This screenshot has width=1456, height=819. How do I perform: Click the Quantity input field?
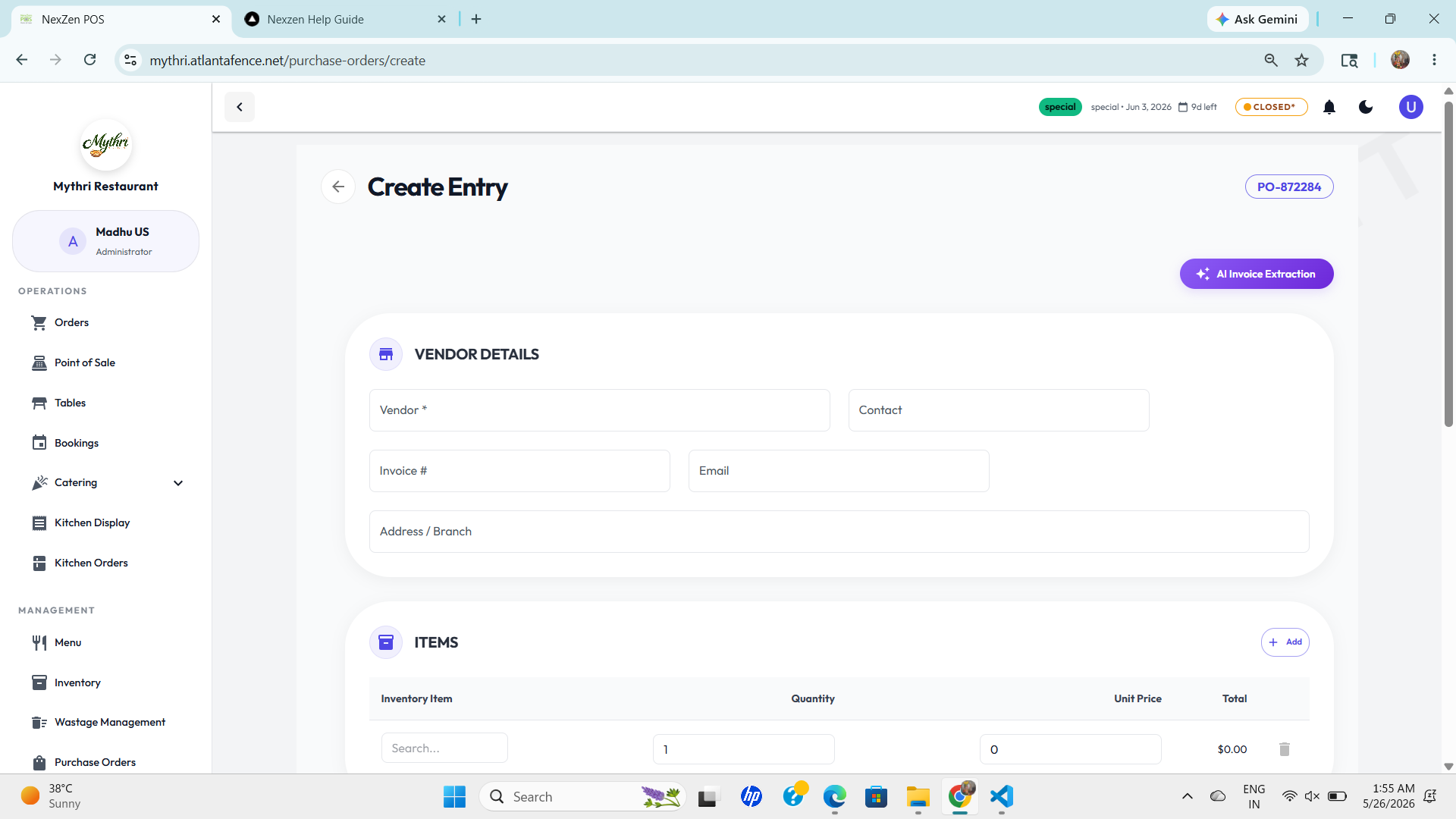point(743,749)
